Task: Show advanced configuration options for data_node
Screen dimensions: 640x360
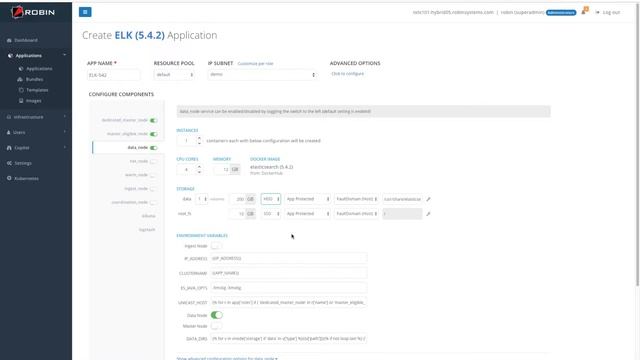Action: coord(227,358)
